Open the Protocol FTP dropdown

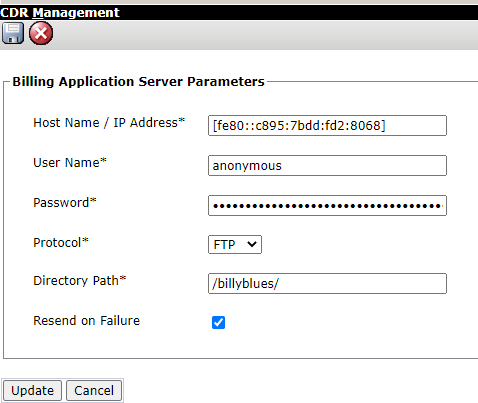pyautogui.click(x=235, y=245)
